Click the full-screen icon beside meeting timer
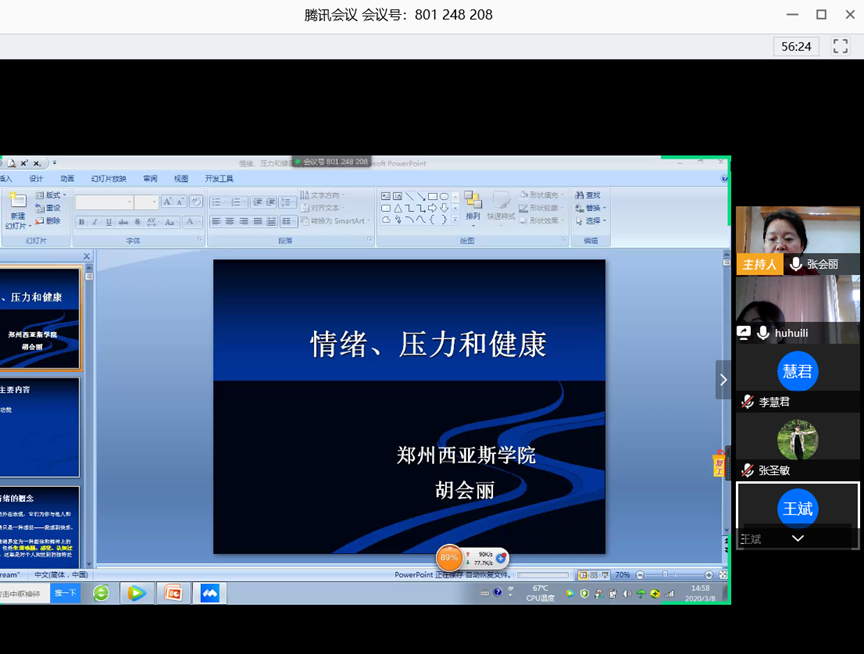864x654 pixels. (840, 46)
